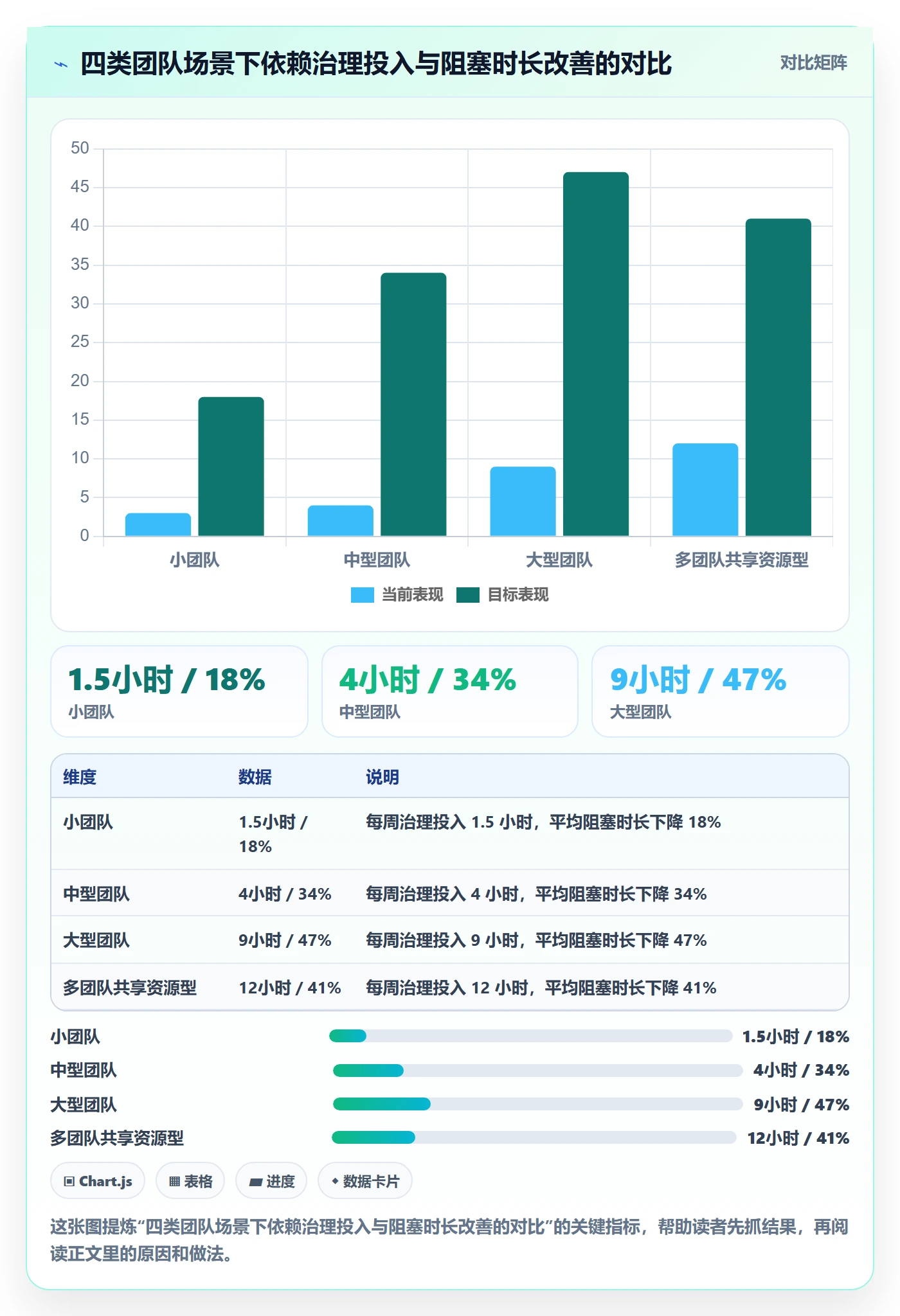Click the 多团队共享资源型 progress bar

534,1138
